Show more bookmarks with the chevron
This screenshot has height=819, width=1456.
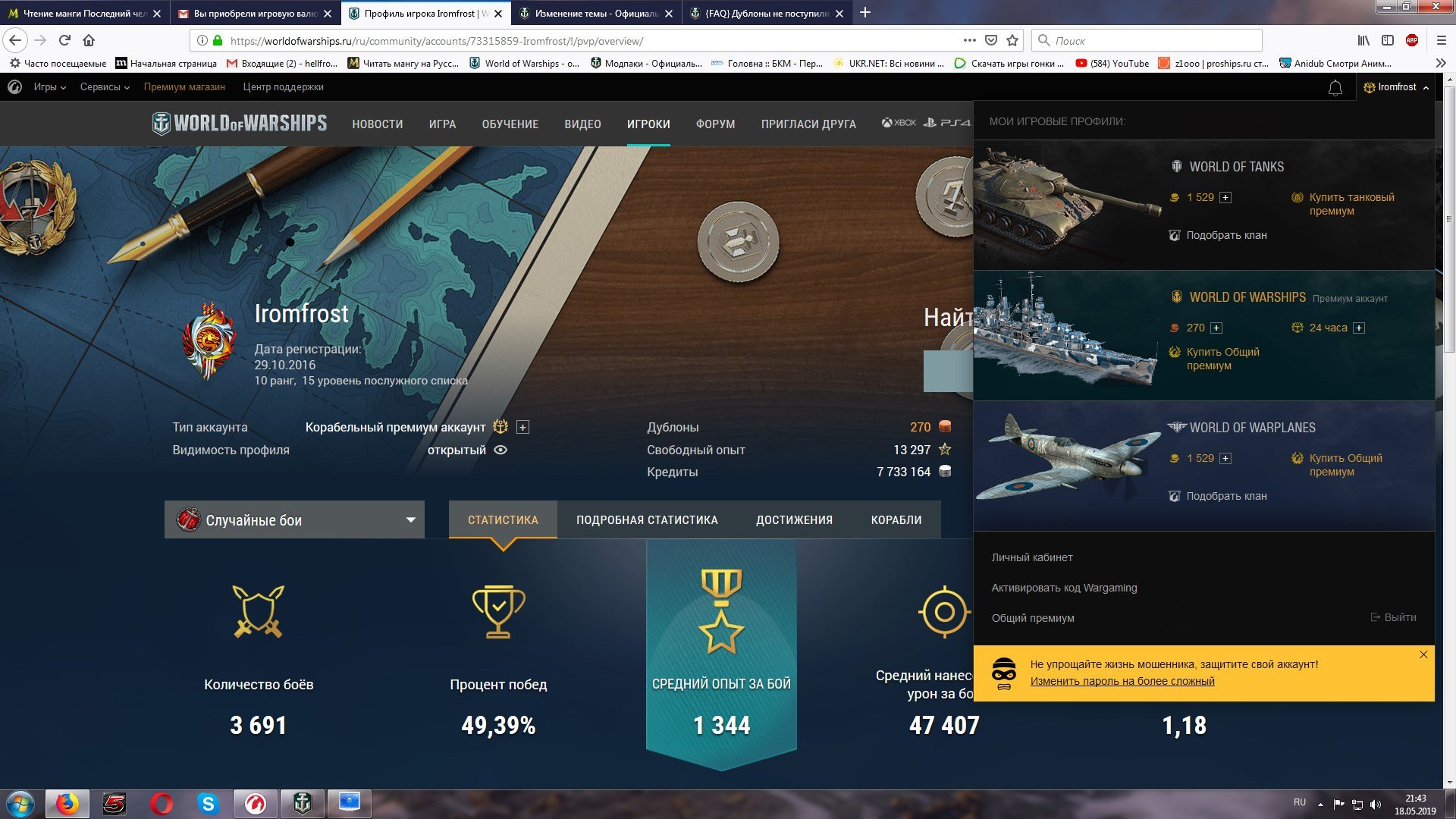[x=1441, y=63]
